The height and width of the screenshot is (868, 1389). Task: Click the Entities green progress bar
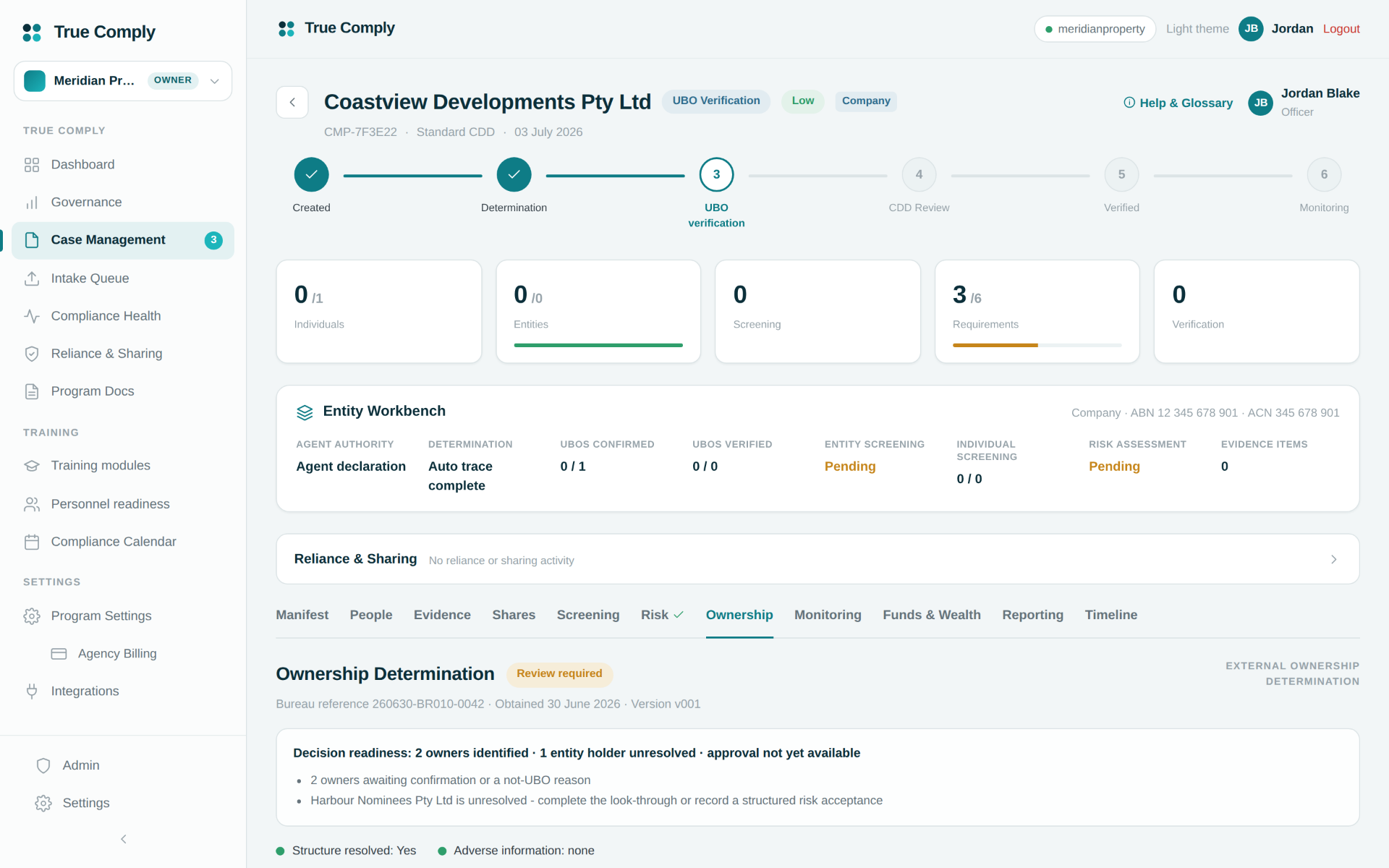(x=598, y=345)
